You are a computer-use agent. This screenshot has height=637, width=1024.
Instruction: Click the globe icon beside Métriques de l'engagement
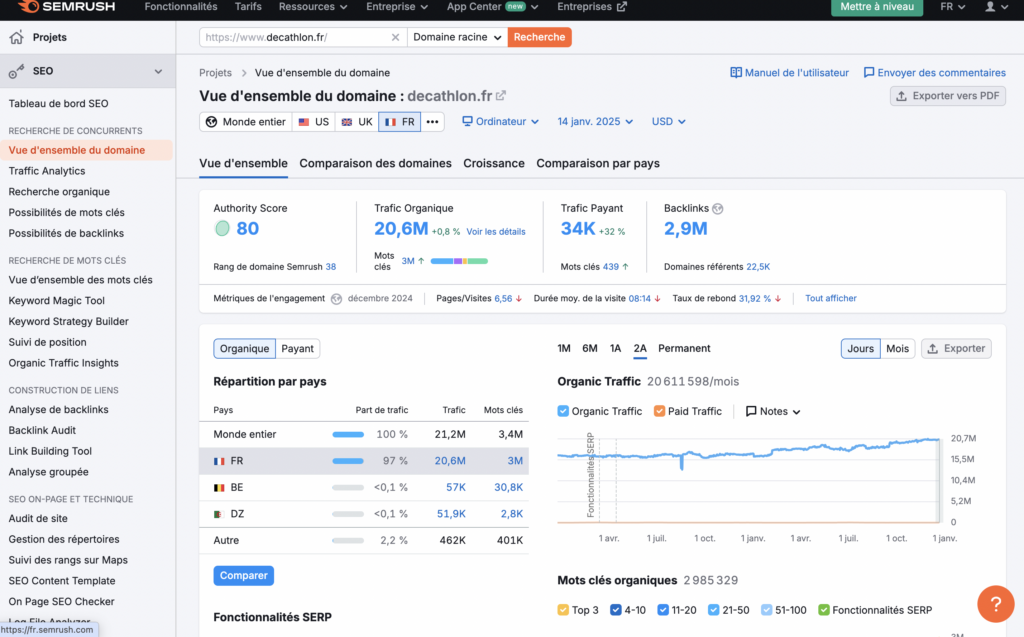(336, 299)
